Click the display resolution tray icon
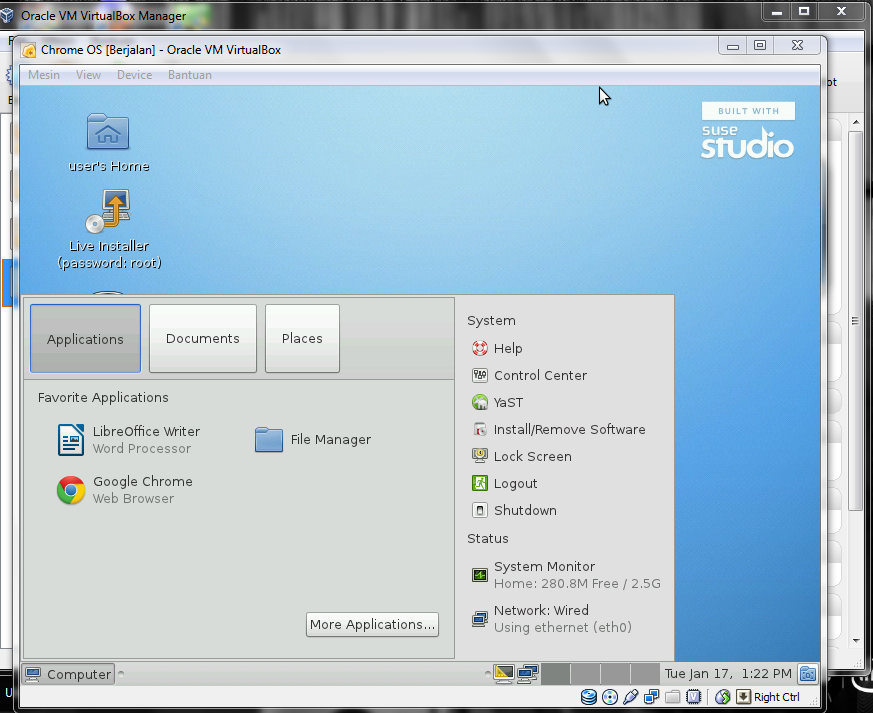Screen dimensions: 873x713 pos(504,673)
